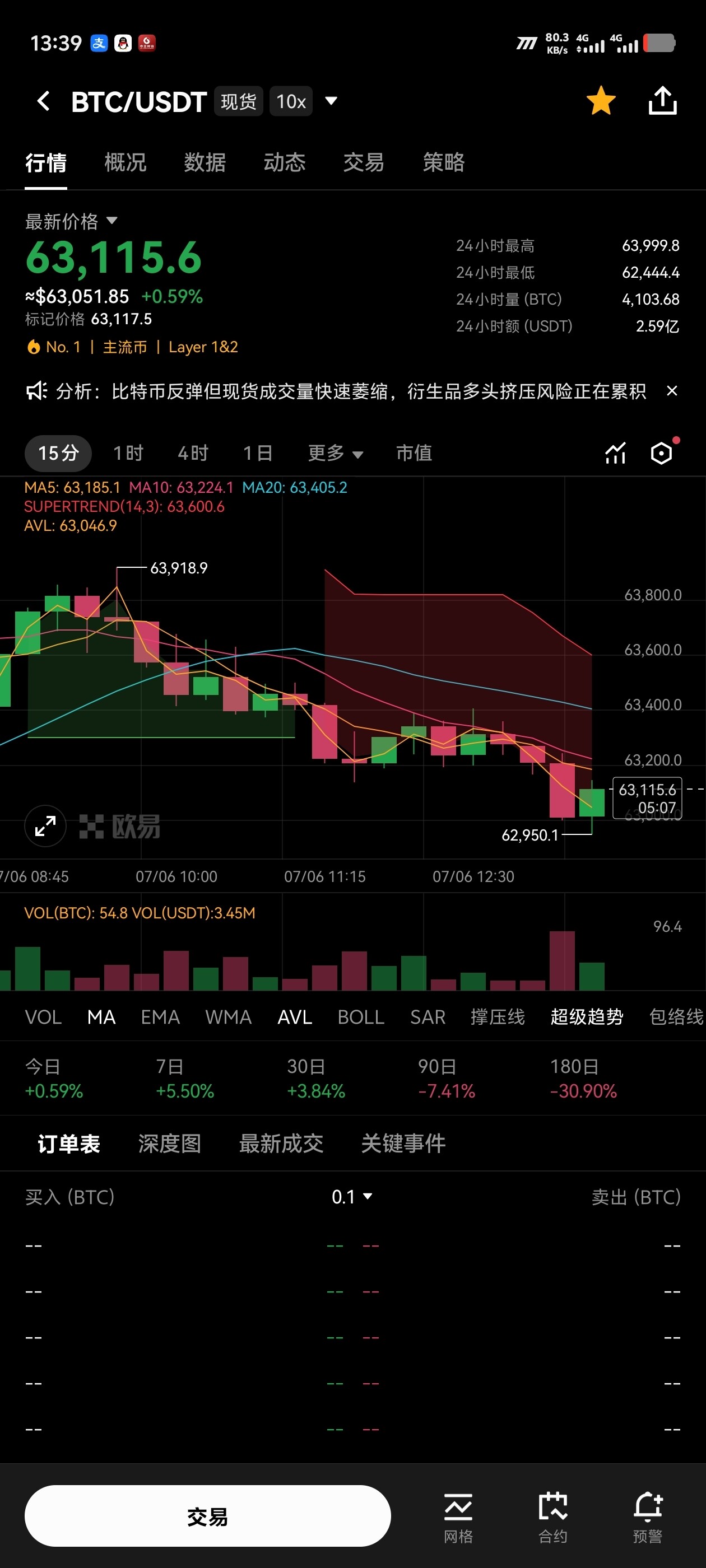Viewport: 706px width, 1568px height.
Task: Toggle BOLL indicator
Action: click(x=361, y=1016)
